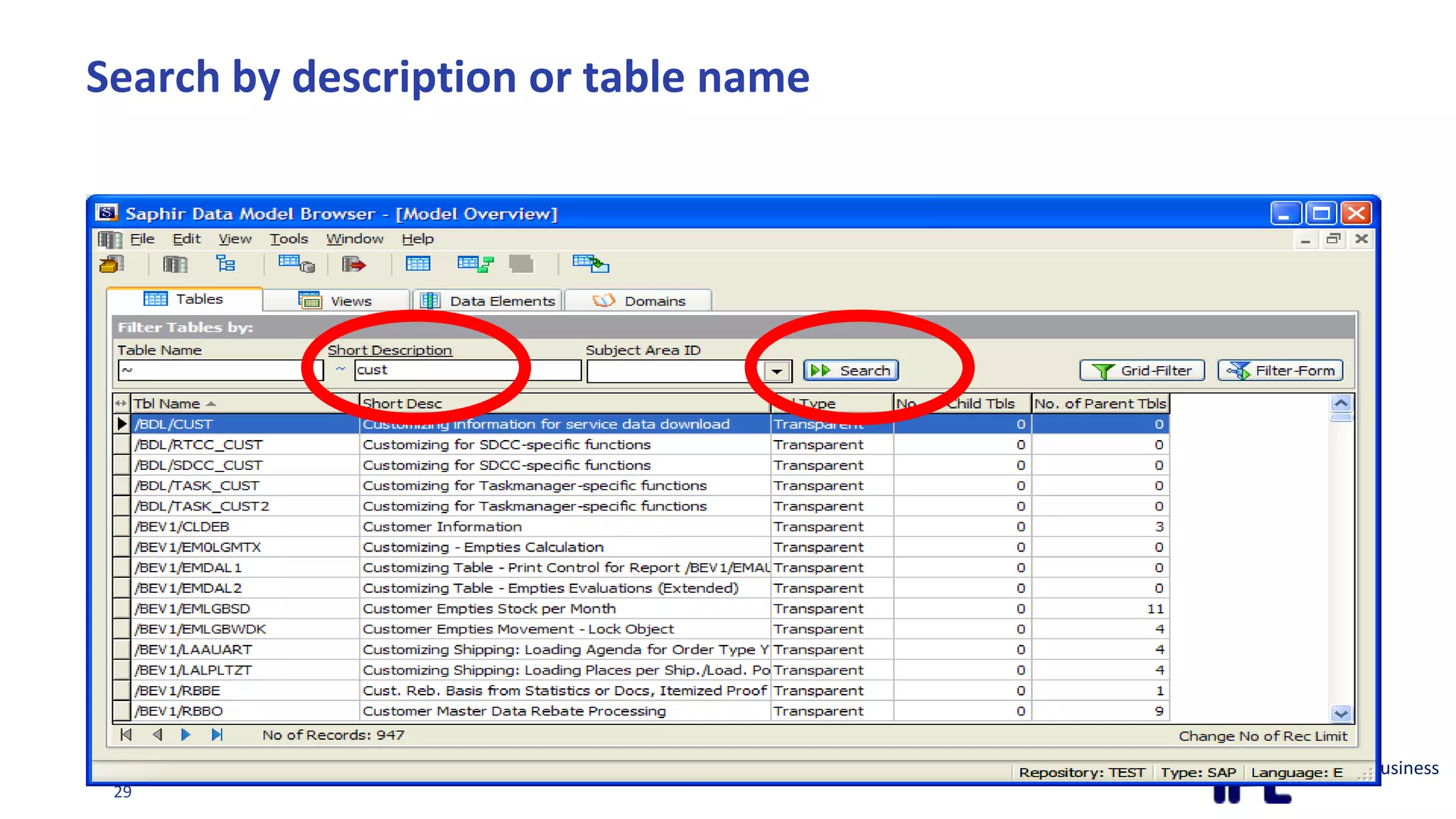Click Customer Master Data Rebate Processing cell
Screen dimensions: 1456x819
coord(564,711)
